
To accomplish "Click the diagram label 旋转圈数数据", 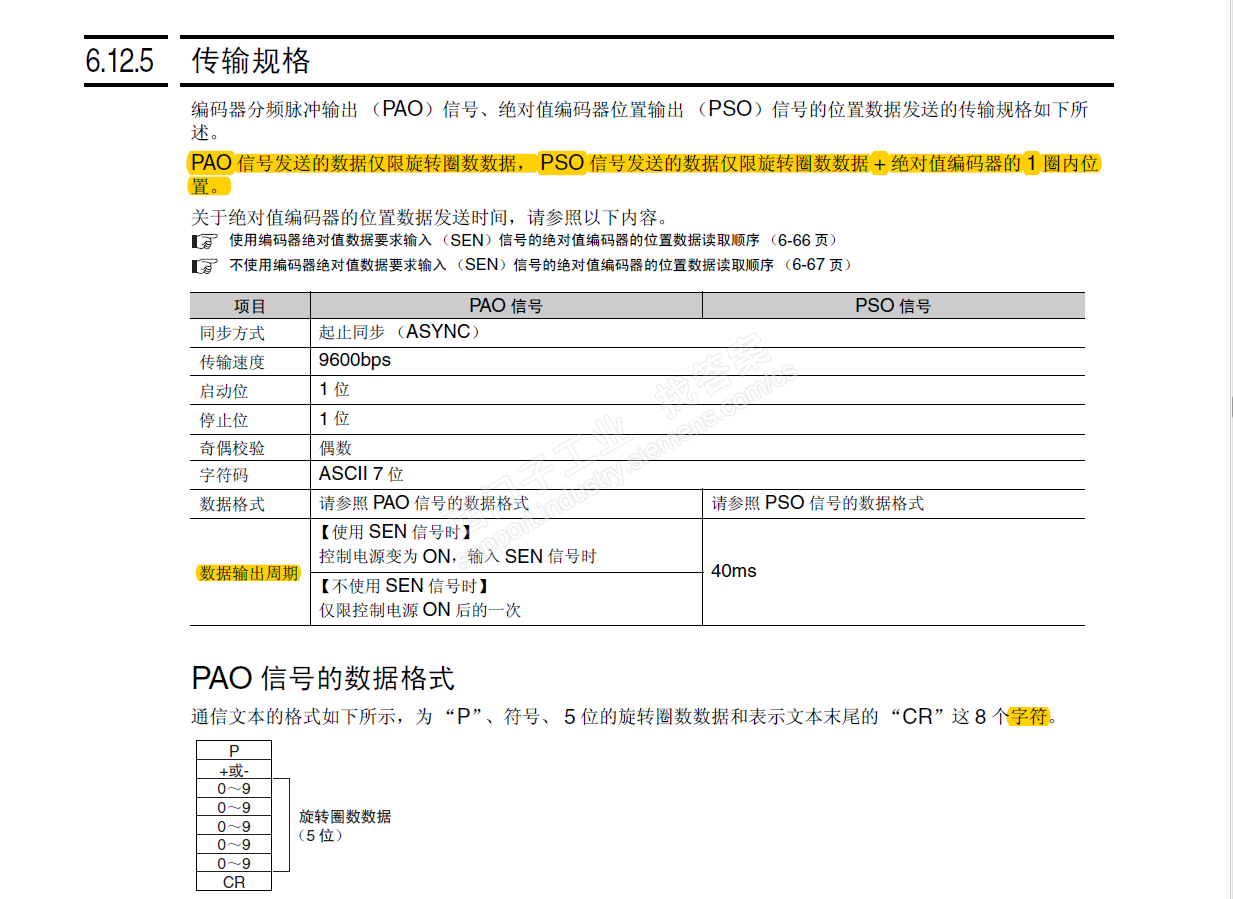I will 345,817.
